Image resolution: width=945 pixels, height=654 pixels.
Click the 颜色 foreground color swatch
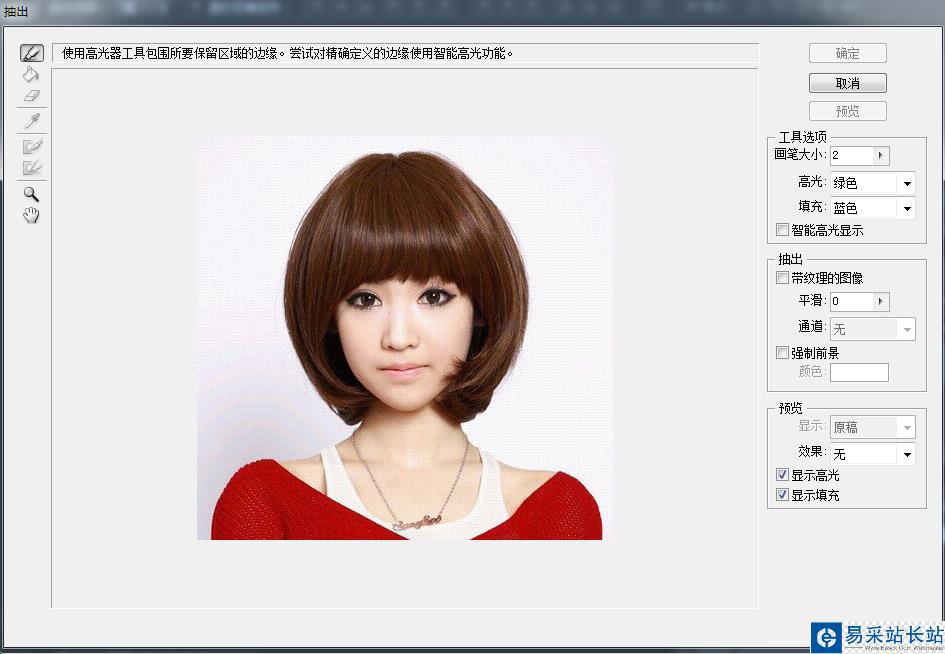tap(859, 373)
